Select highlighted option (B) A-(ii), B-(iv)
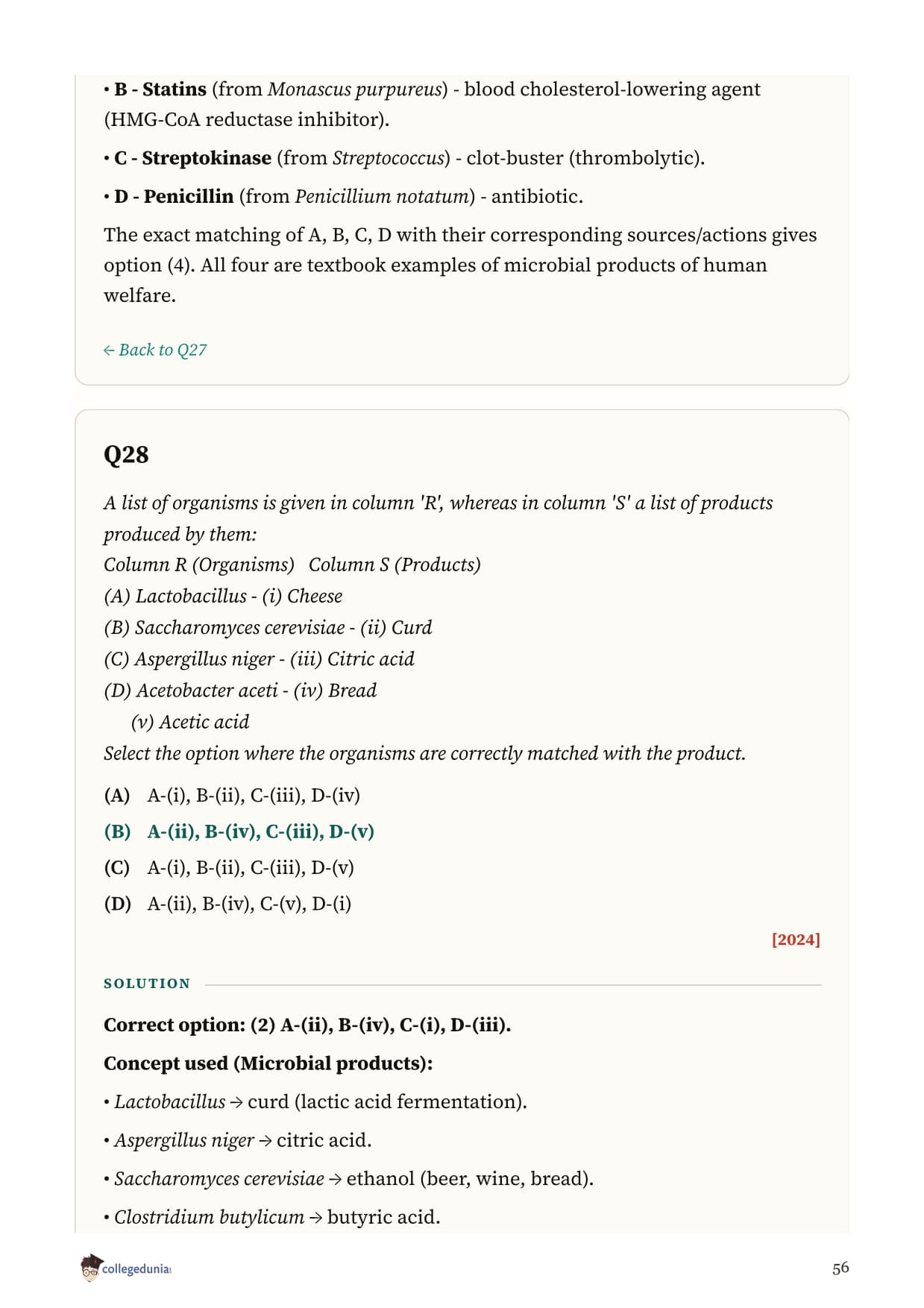The image size is (924, 1308). tap(239, 831)
